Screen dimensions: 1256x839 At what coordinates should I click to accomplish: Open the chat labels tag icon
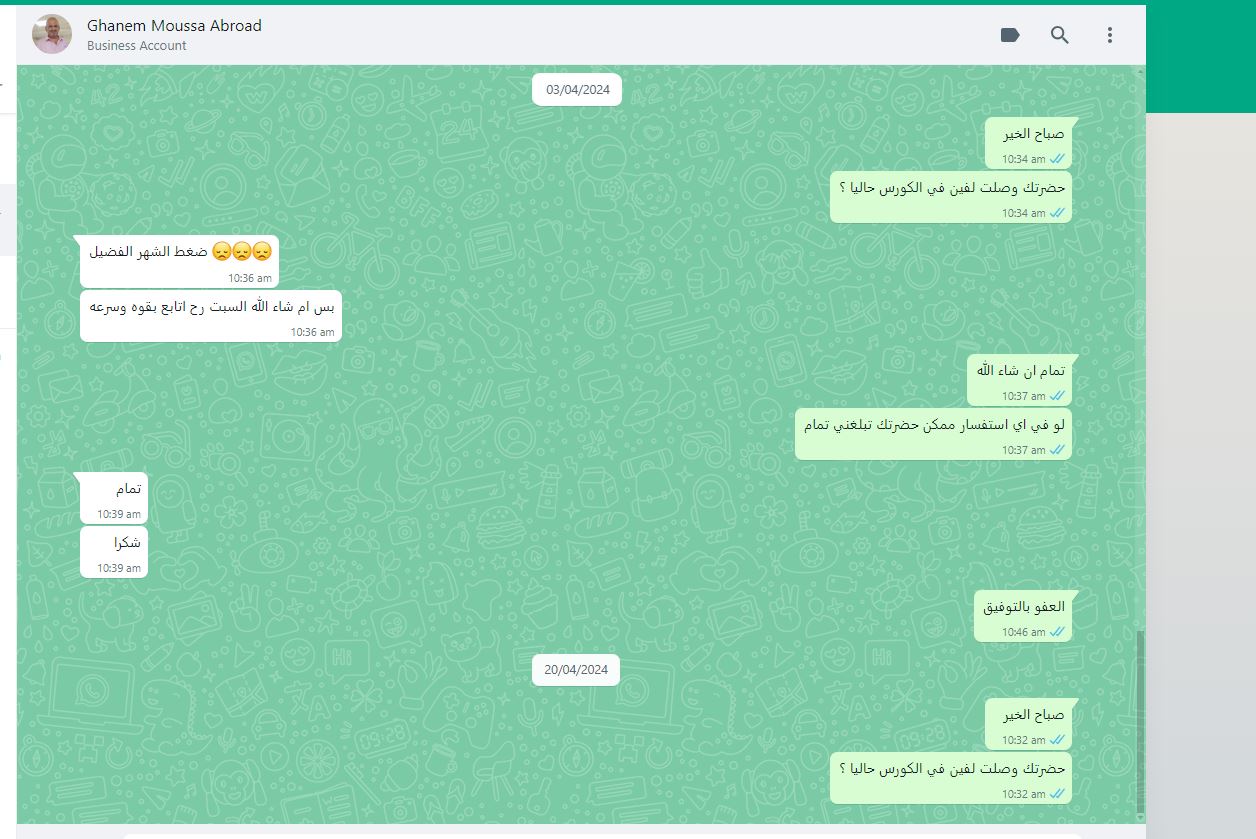coord(1010,35)
